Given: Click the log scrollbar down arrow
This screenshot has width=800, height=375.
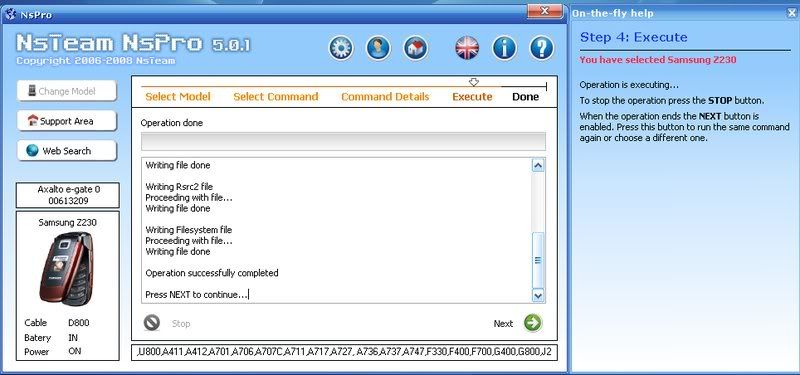Looking at the screenshot, I should point(538,295).
